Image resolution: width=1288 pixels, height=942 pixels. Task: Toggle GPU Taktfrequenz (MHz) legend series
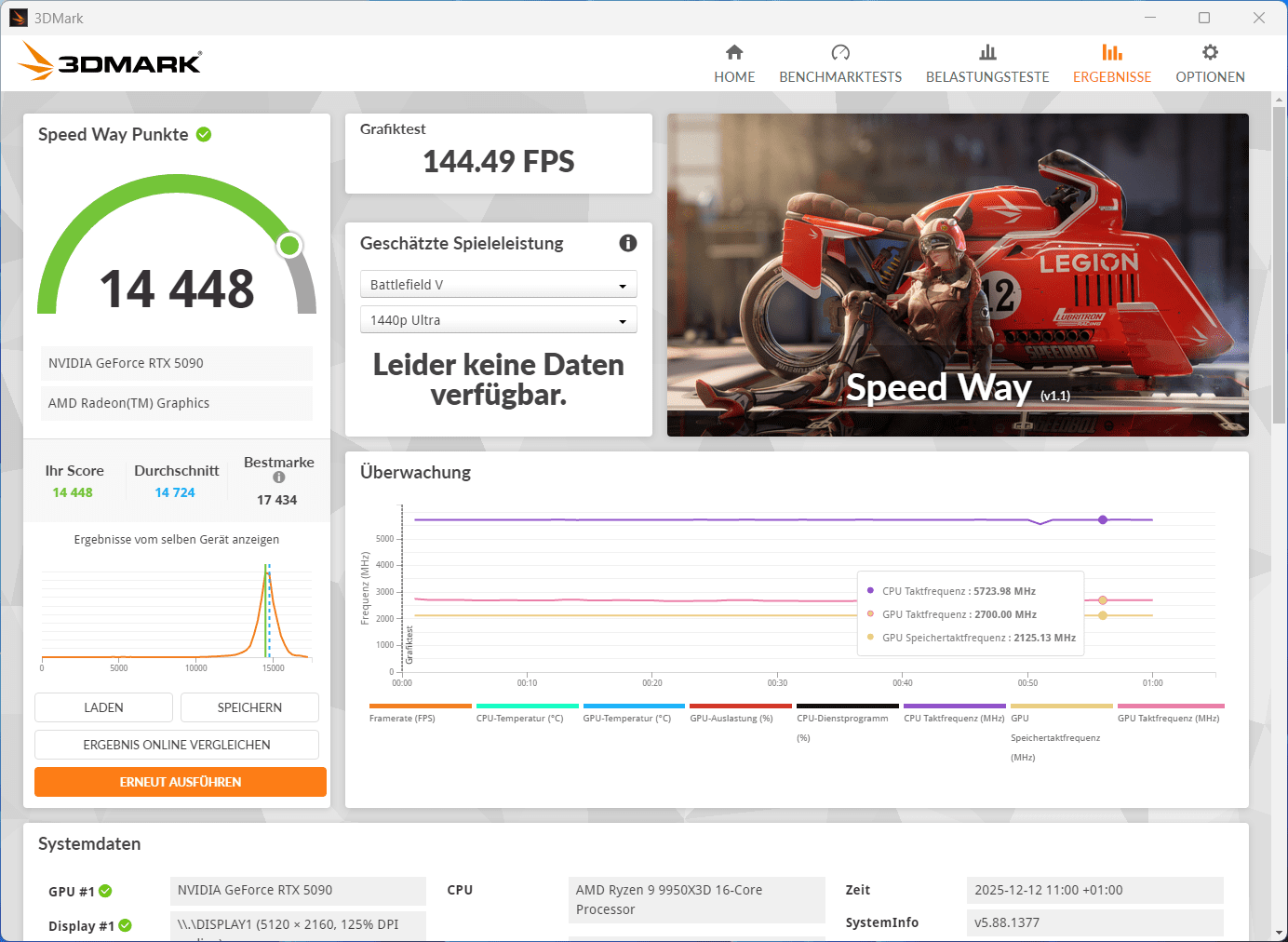(1171, 713)
